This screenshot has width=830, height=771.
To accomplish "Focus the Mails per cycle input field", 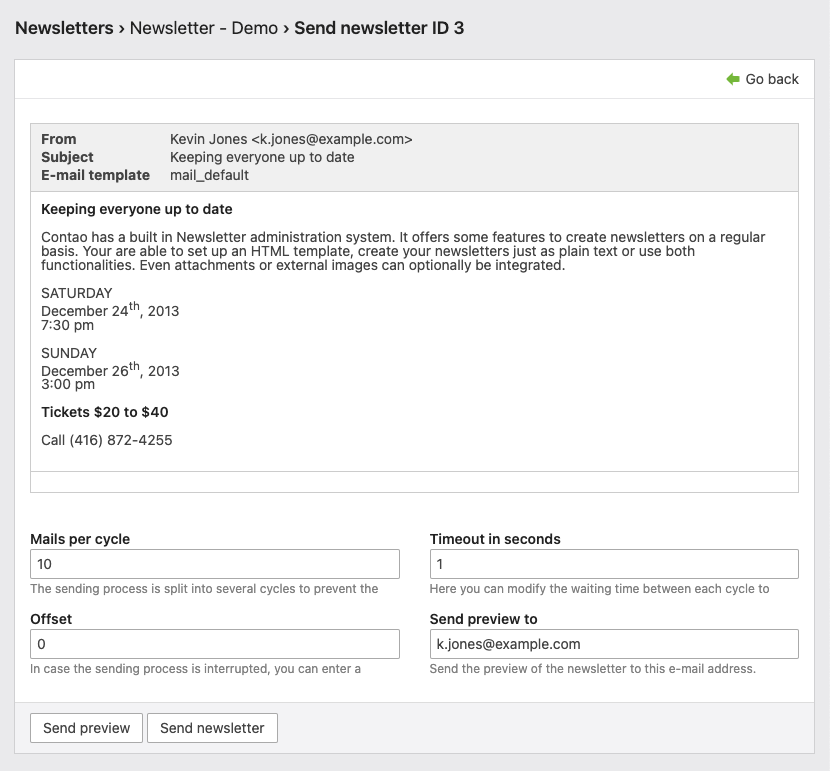I will (x=215, y=564).
